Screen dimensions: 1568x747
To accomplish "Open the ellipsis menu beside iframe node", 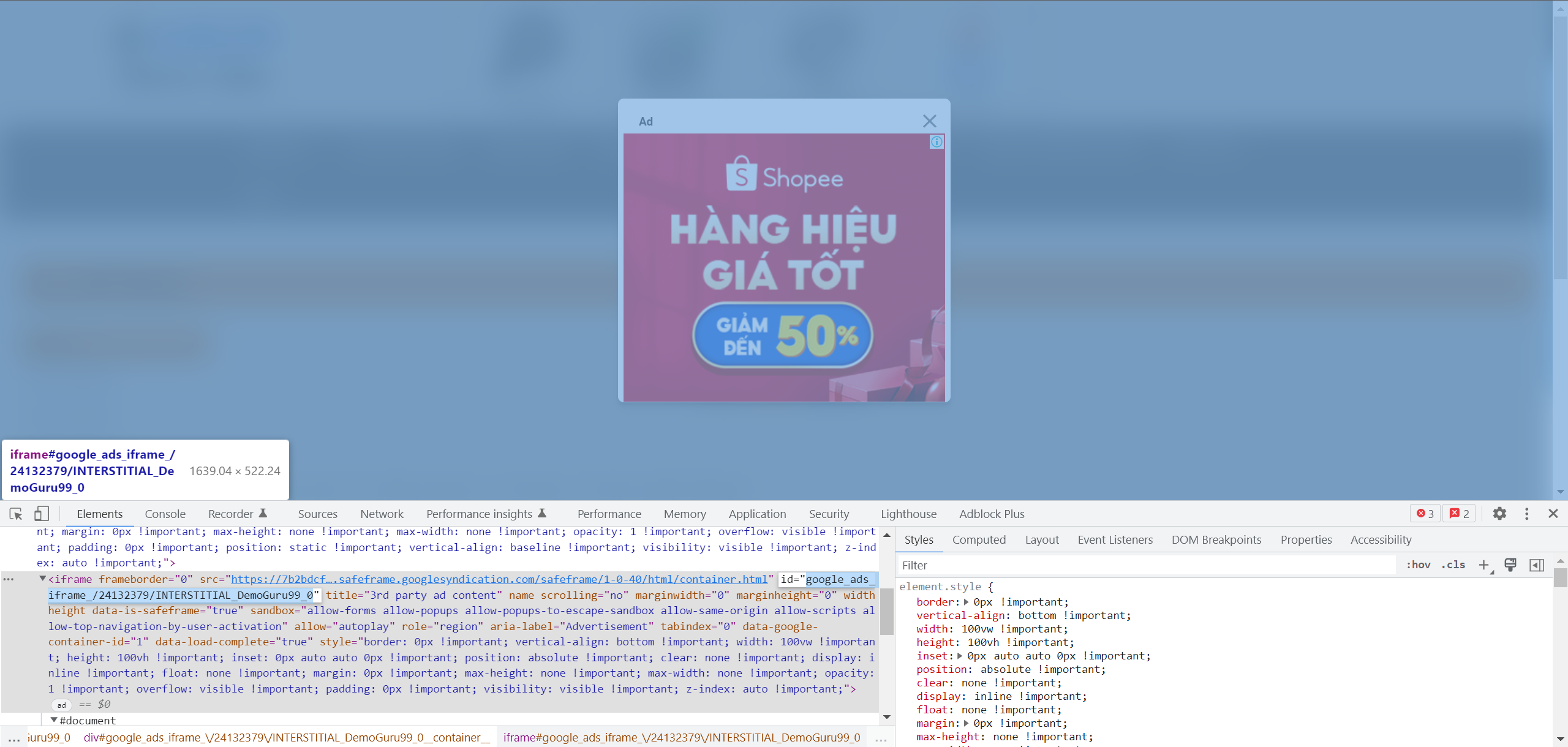I will click(9, 579).
